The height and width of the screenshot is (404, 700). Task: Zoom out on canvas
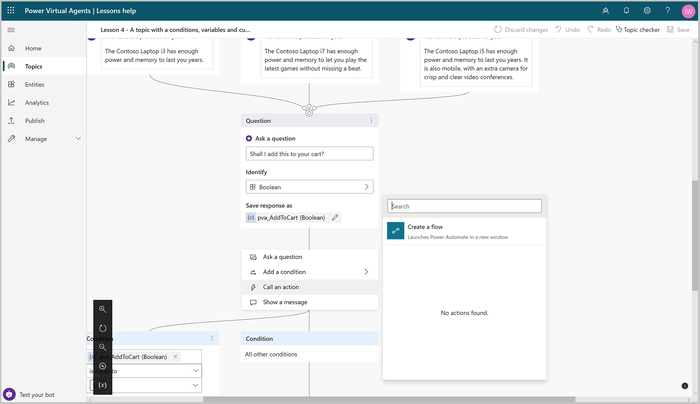pos(102,347)
